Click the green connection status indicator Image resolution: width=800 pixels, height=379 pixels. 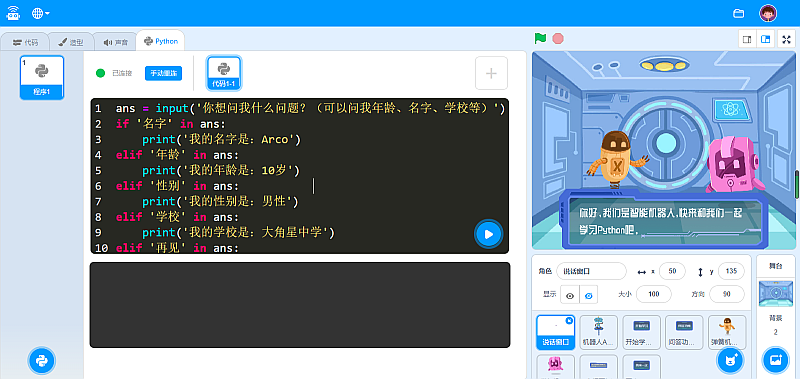[101, 73]
